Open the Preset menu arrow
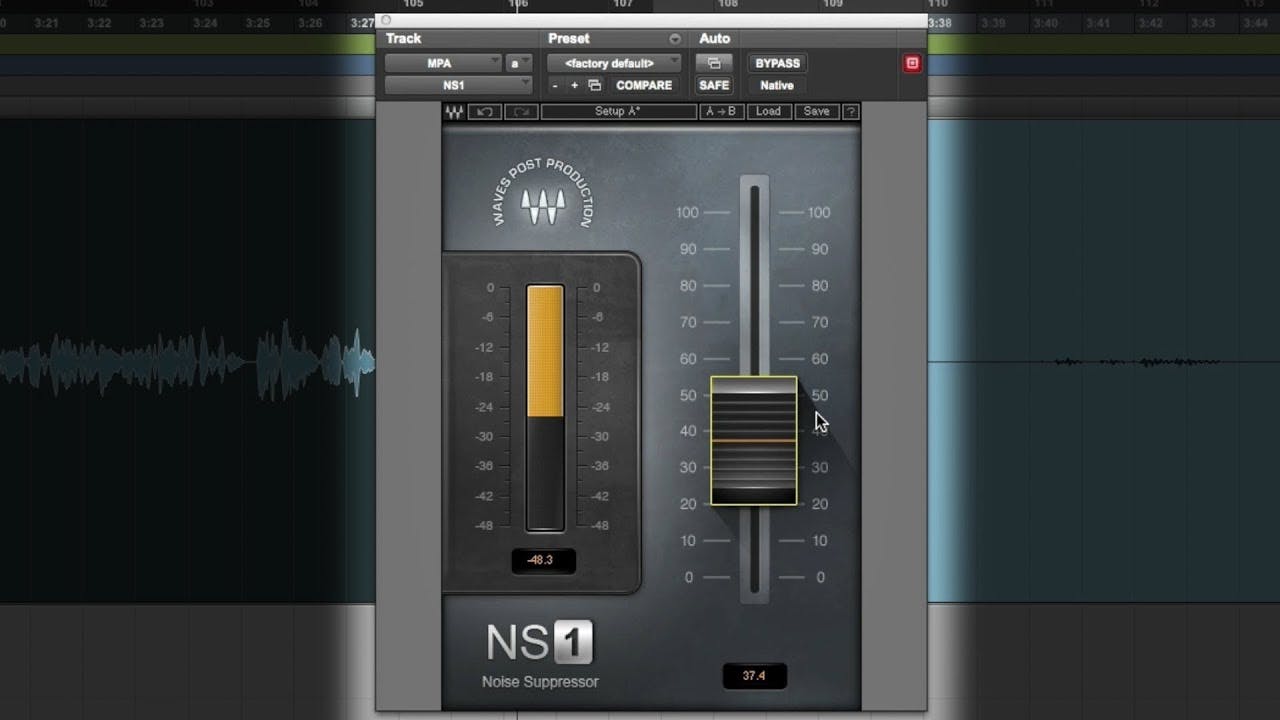The image size is (1280, 720). click(675, 39)
